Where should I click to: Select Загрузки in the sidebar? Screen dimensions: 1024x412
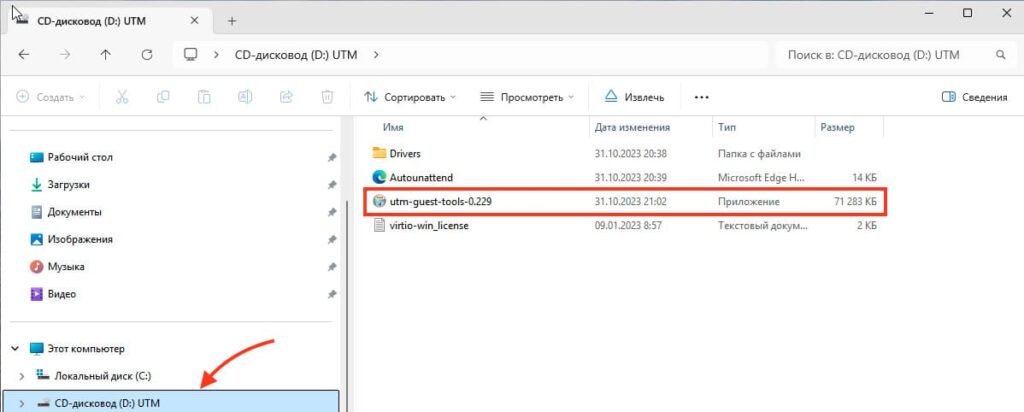coord(69,185)
